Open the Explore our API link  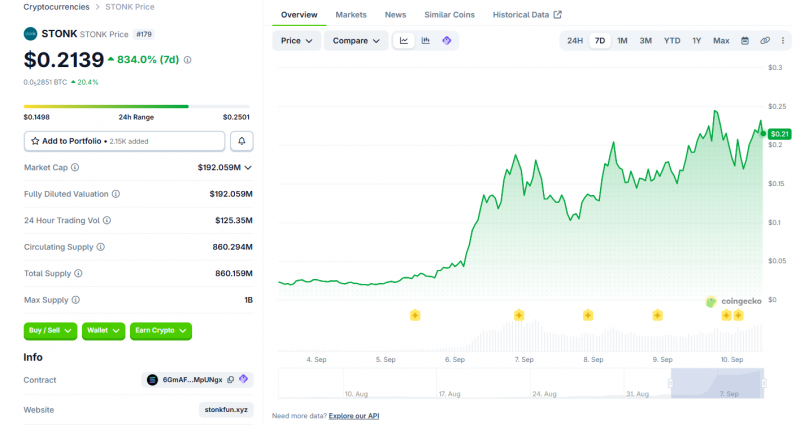[x=354, y=416]
